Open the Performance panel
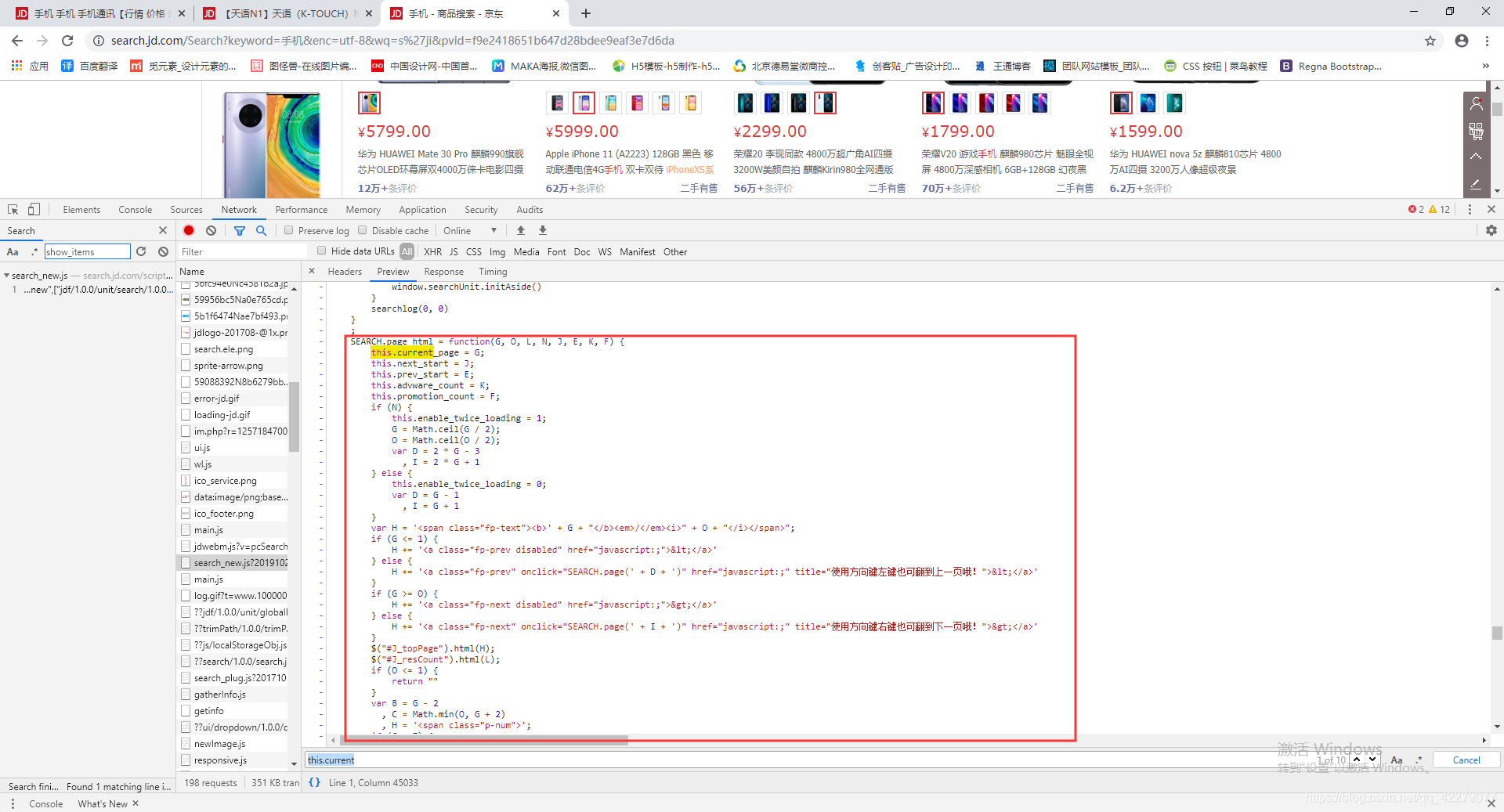 tap(302, 210)
